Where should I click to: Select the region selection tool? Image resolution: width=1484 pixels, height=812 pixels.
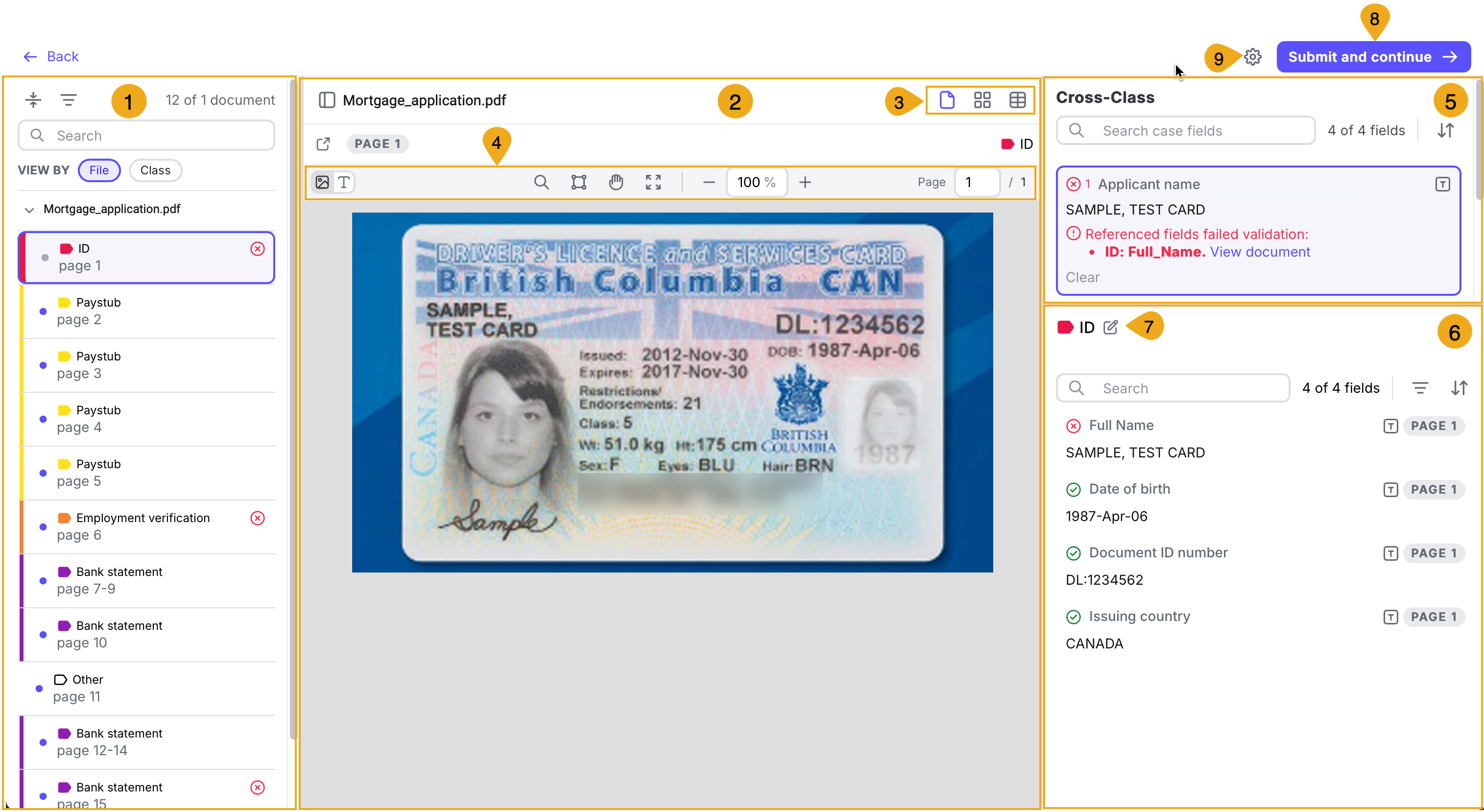pos(578,182)
